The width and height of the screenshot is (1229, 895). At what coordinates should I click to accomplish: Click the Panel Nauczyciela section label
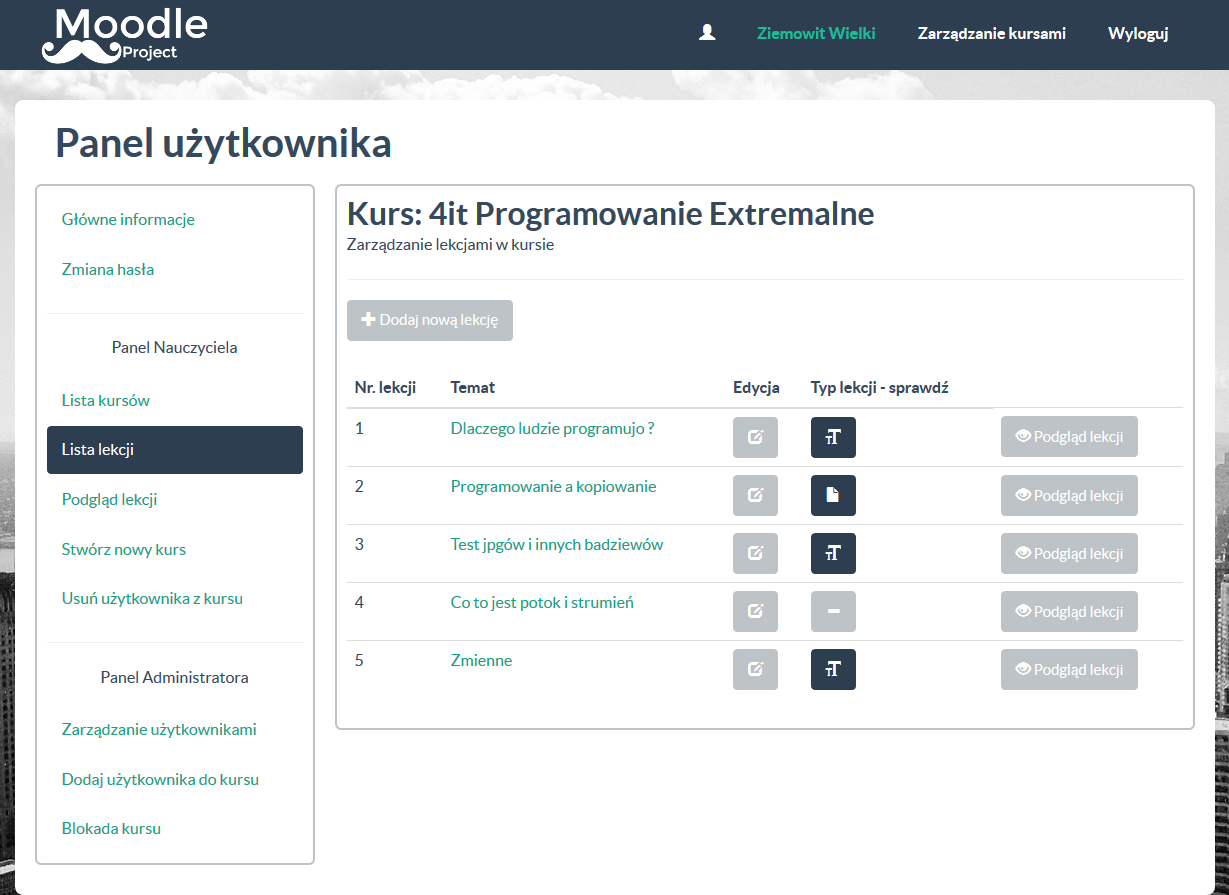(x=175, y=348)
